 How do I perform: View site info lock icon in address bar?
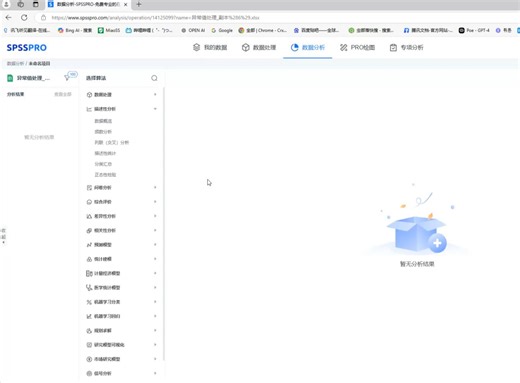[43, 18]
